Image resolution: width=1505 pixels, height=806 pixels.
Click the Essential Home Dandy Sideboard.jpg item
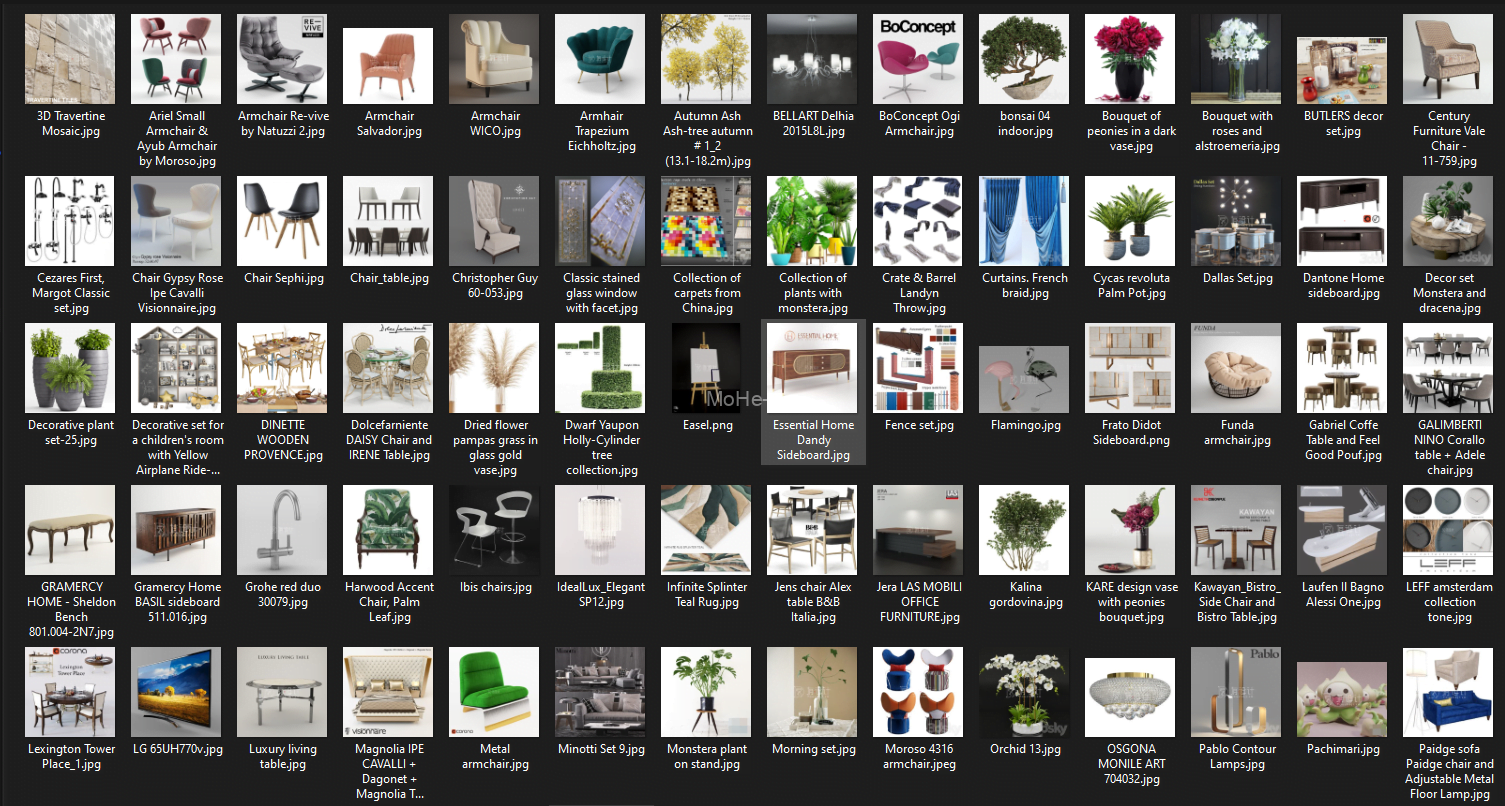pos(812,368)
